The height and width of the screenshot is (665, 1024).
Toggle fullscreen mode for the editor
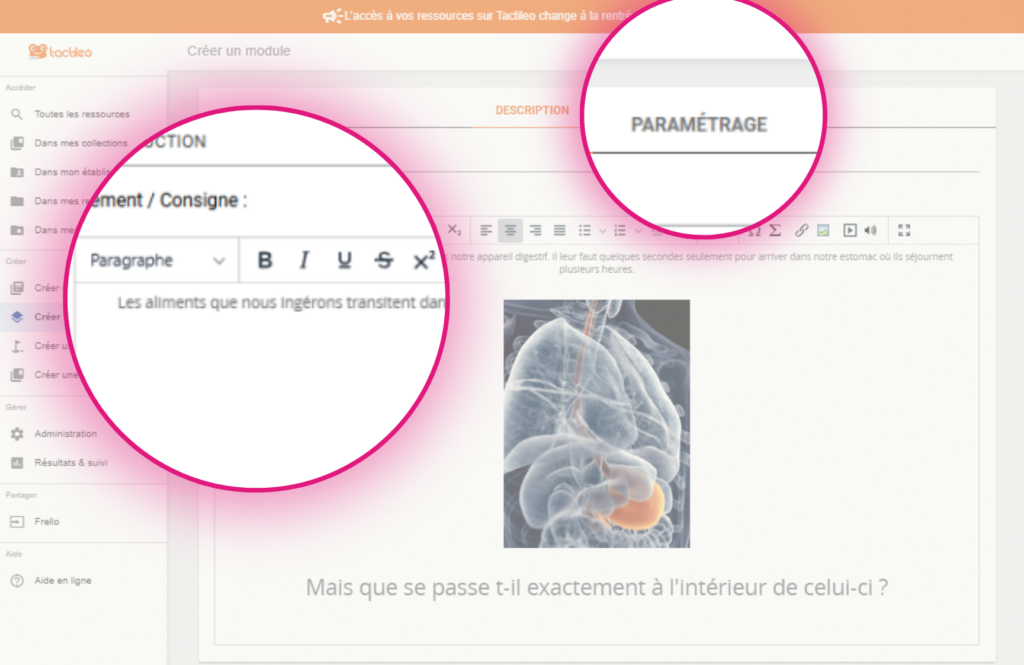pyautogui.click(x=904, y=230)
